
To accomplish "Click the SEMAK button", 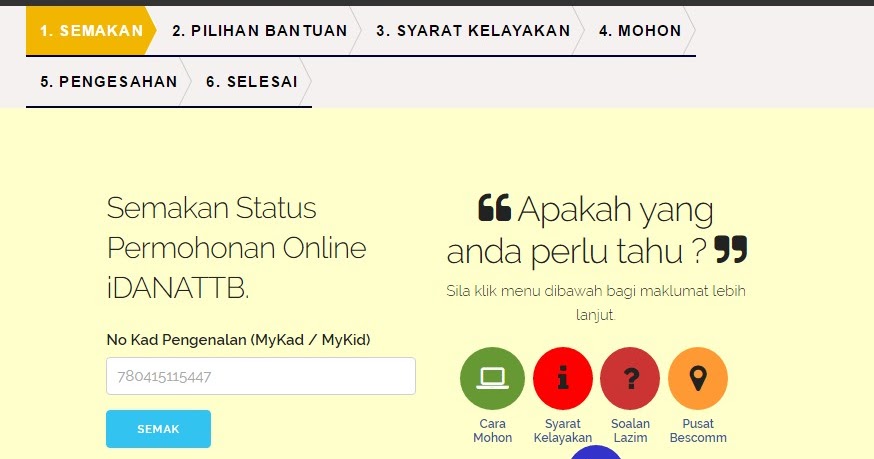I will coord(158,429).
